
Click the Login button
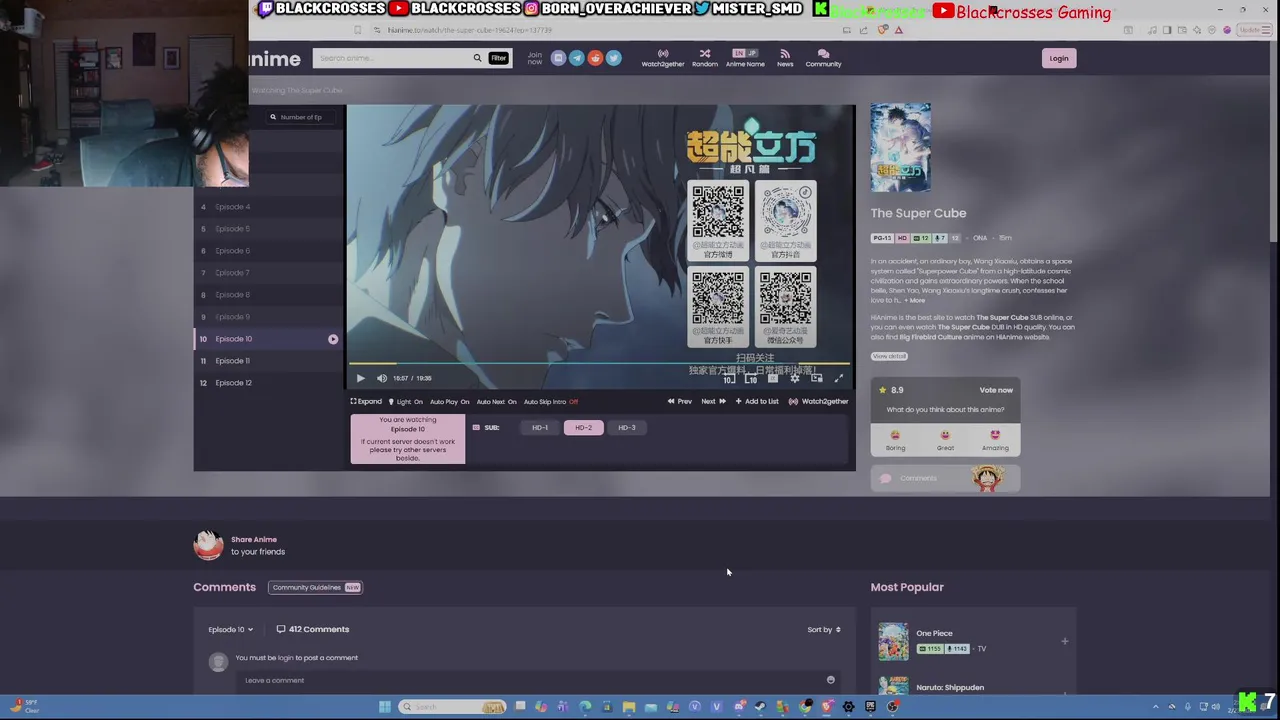tap(1059, 58)
